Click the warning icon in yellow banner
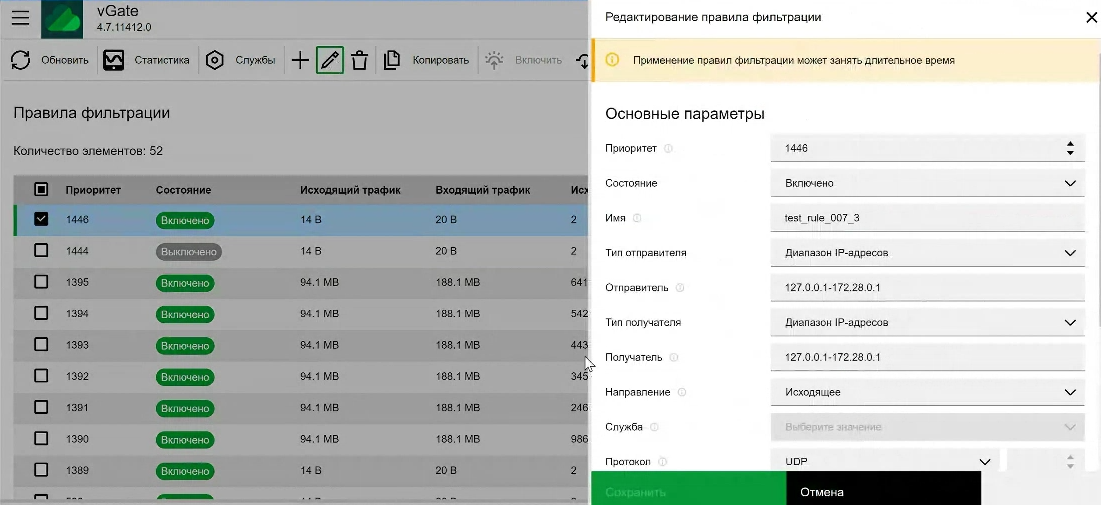The height and width of the screenshot is (505, 1101). [x=612, y=60]
